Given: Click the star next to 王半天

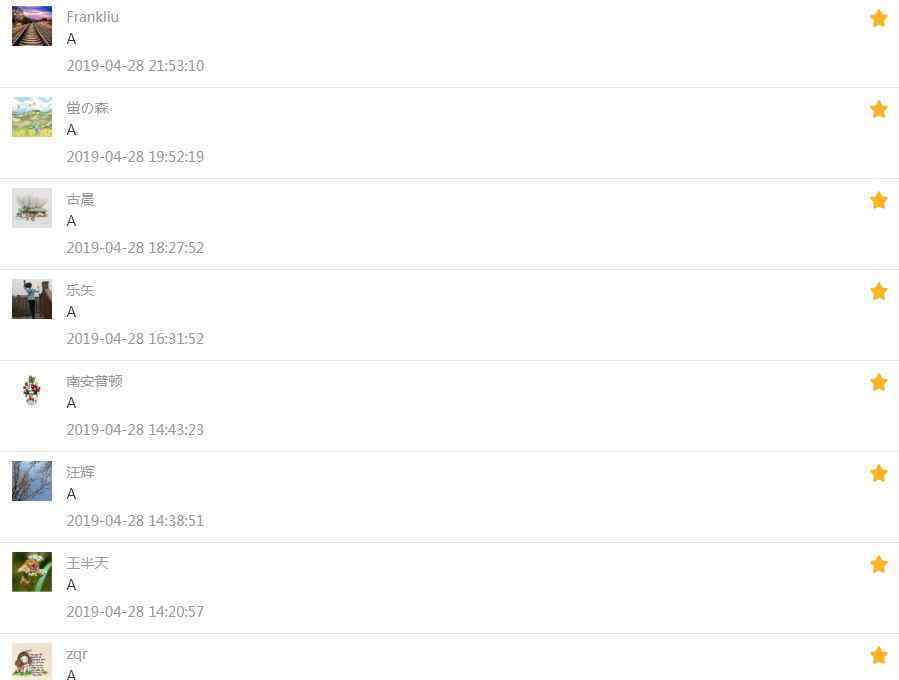Looking at the screenshot, I should [878, 564].
